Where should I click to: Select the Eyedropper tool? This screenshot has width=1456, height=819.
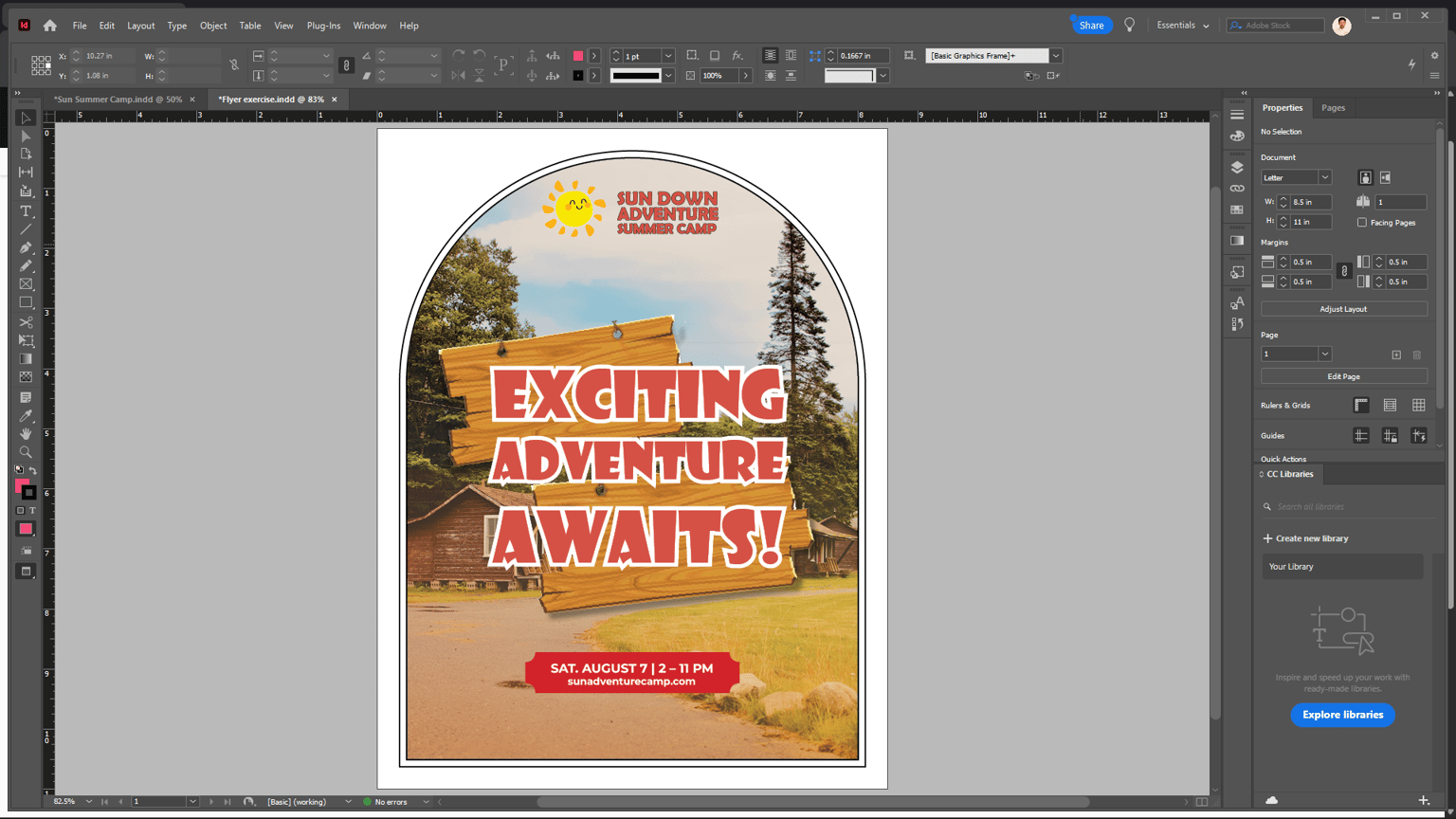(x=26, y=416)
